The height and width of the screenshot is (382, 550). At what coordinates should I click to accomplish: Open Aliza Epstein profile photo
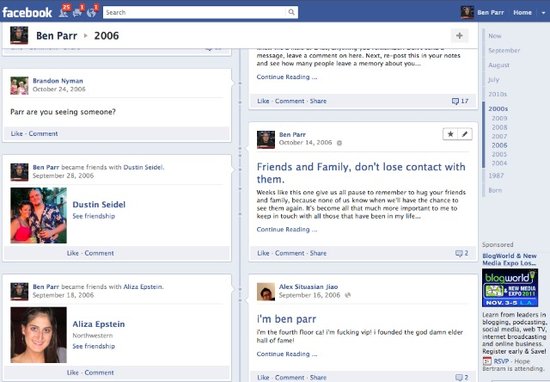coord(39,335)
